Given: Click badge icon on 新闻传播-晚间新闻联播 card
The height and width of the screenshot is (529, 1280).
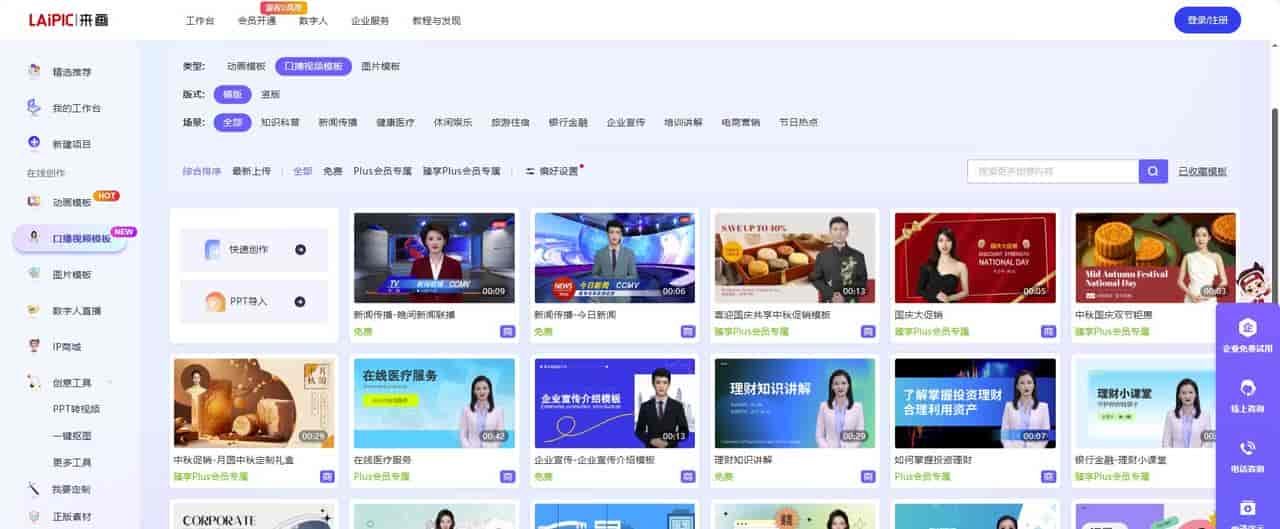Looking at the screenshot, I should [x=507, y=331].
